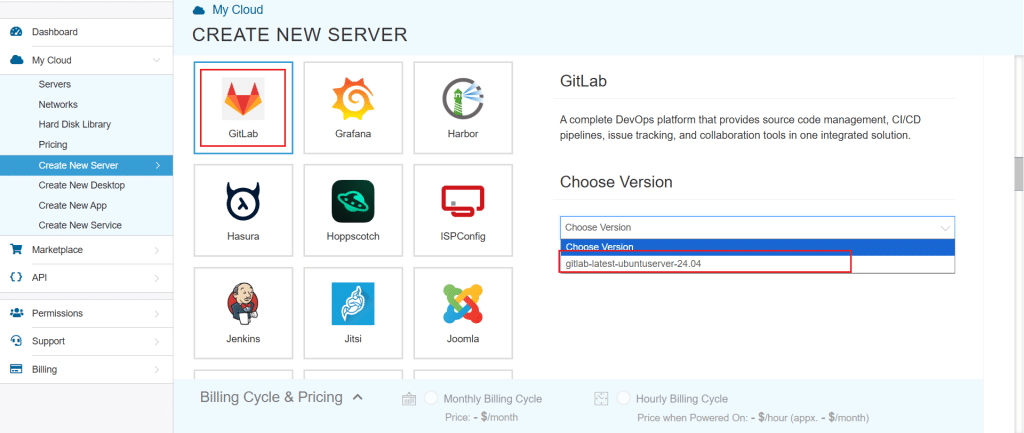The image size is (1024, 433).
Task: Click the Choose Version heading text
Action: click(616, 182)
